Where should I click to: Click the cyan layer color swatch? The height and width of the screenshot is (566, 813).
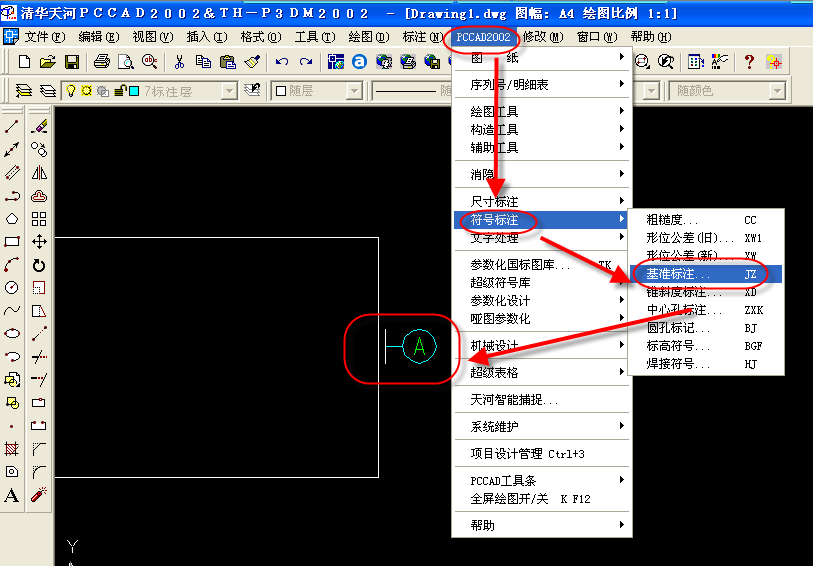point(134,92)
